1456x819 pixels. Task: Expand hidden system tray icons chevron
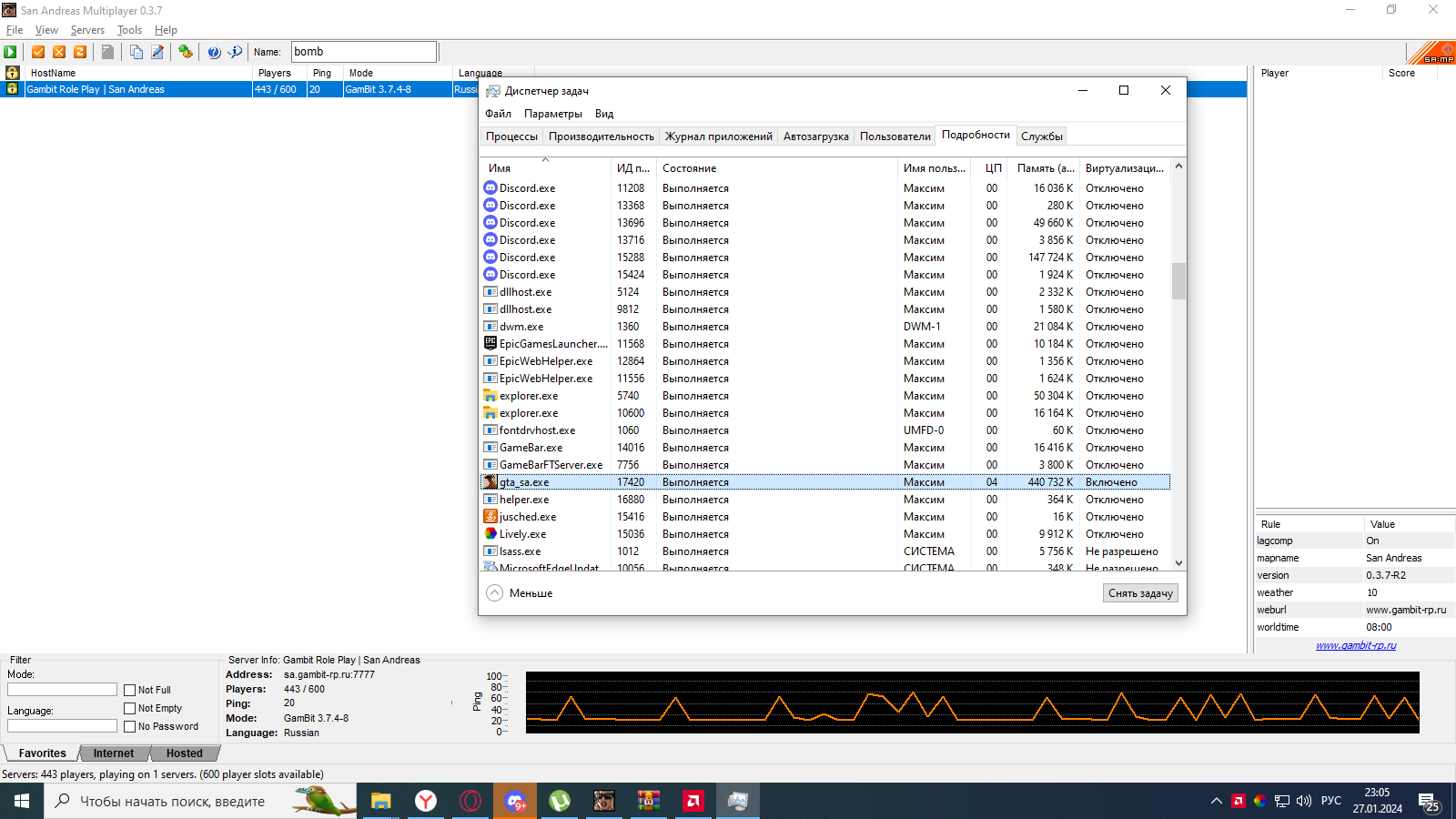[x=1216, y=801]
